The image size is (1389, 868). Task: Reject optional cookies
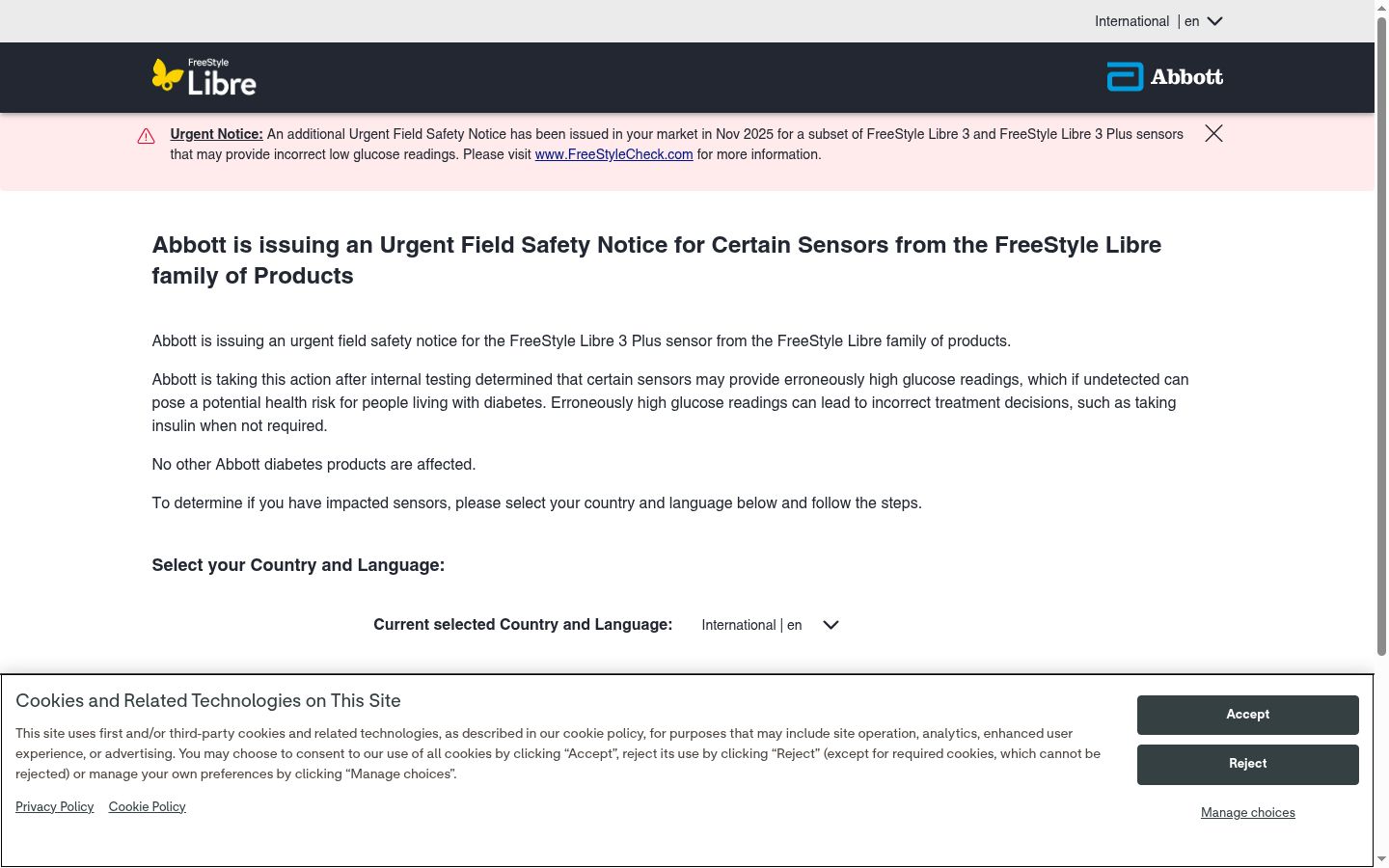click(1248, 764)
